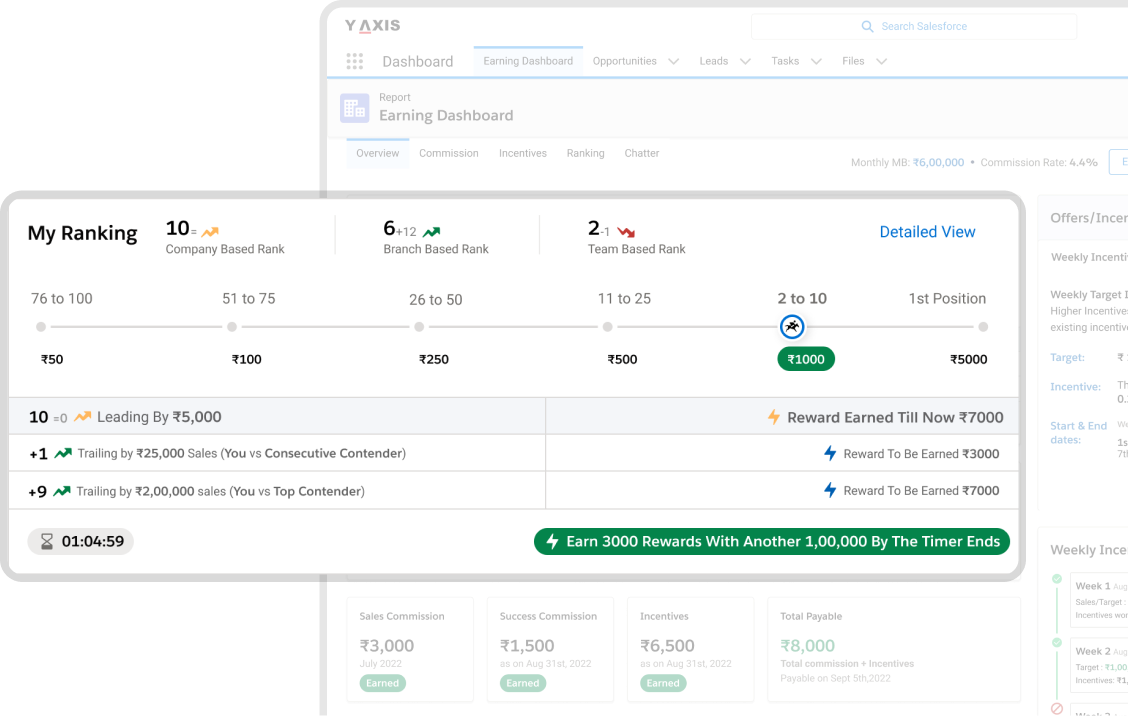Click the ₹500 reward label
1129x716 pixels.
pos(622,359)
